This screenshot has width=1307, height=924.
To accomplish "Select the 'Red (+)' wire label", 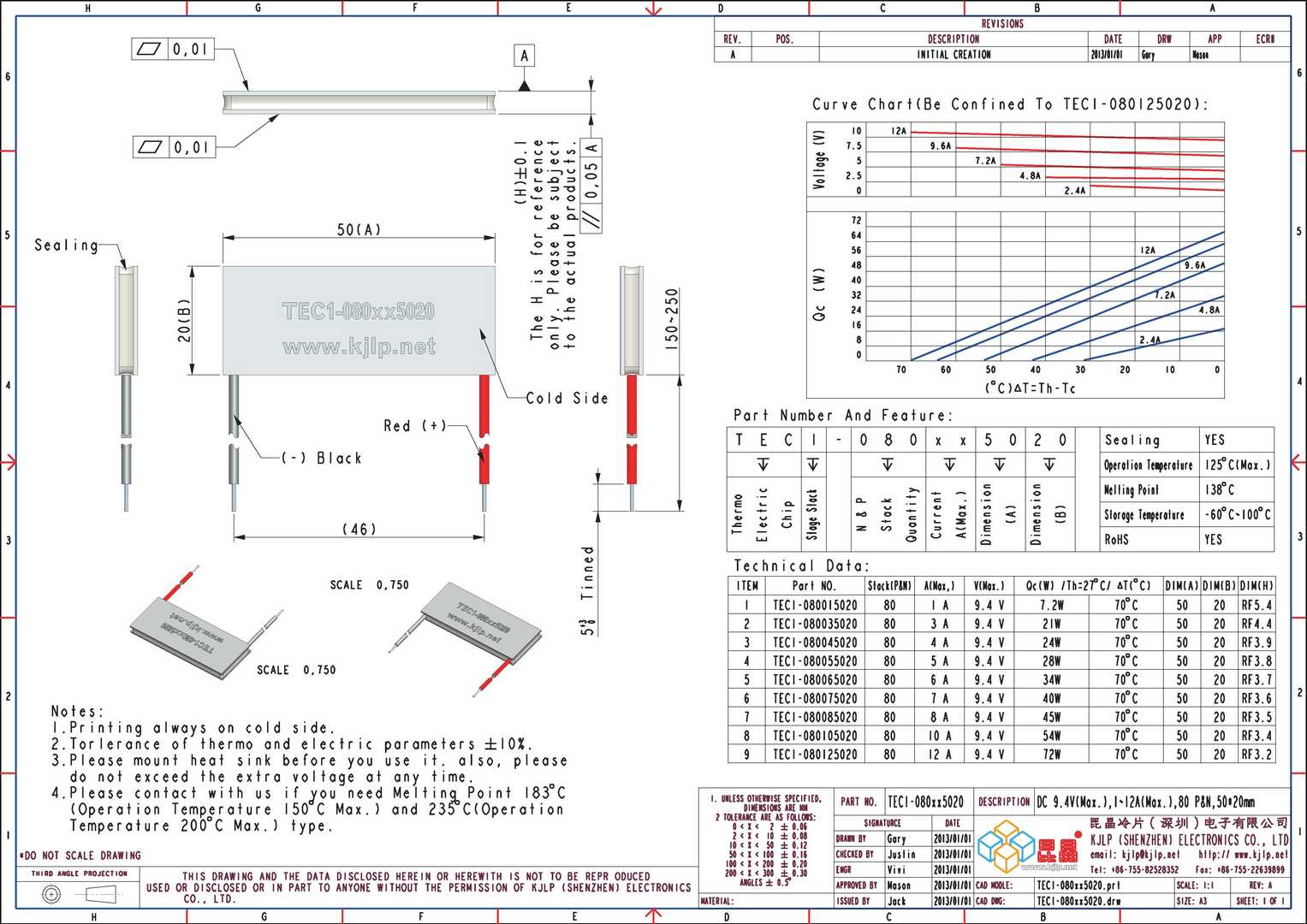I will [415, 426].
